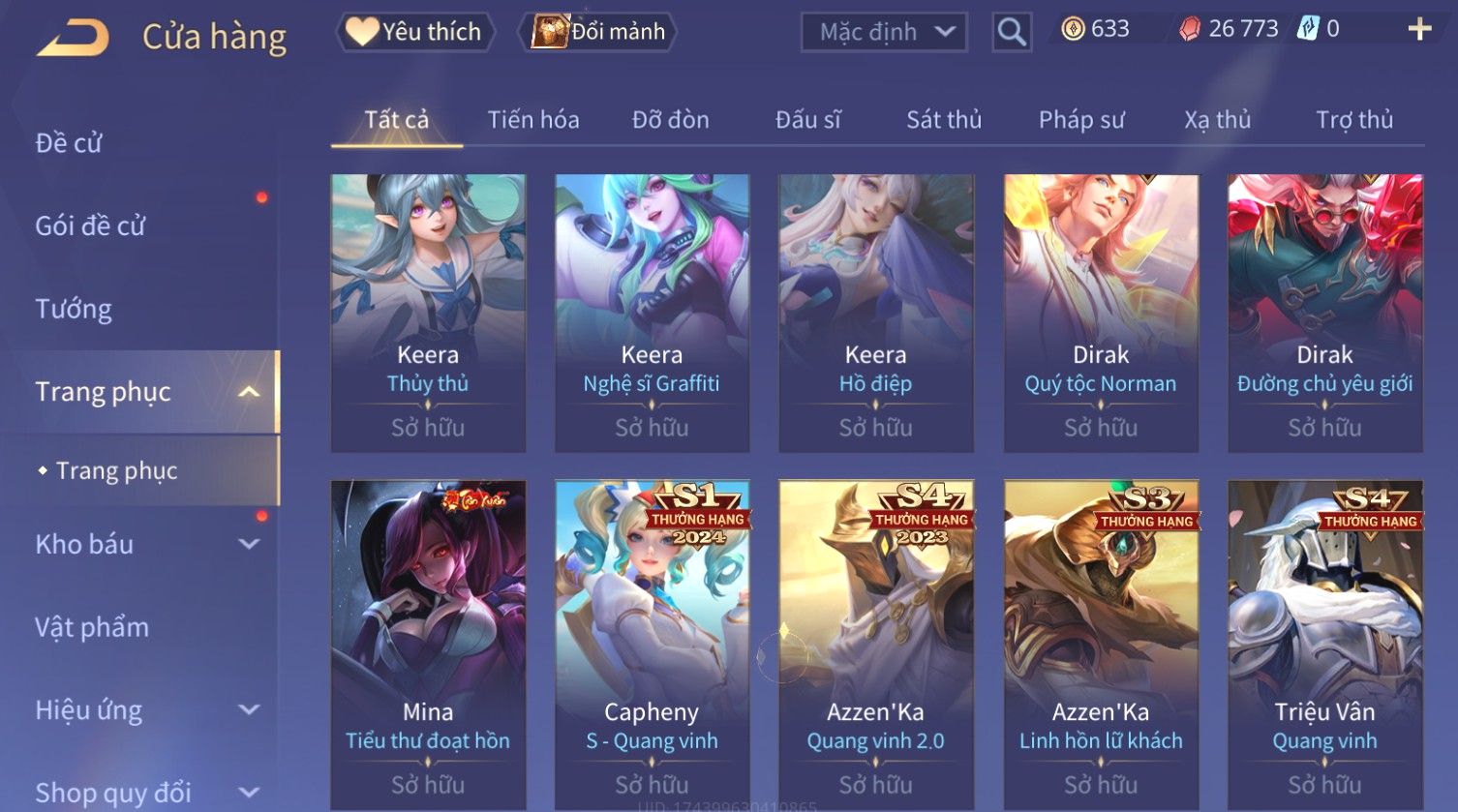Switch to the Tiến hóa tab
Image resolution: width=1458 pixels, height=812 pixels.
(533, 120)
